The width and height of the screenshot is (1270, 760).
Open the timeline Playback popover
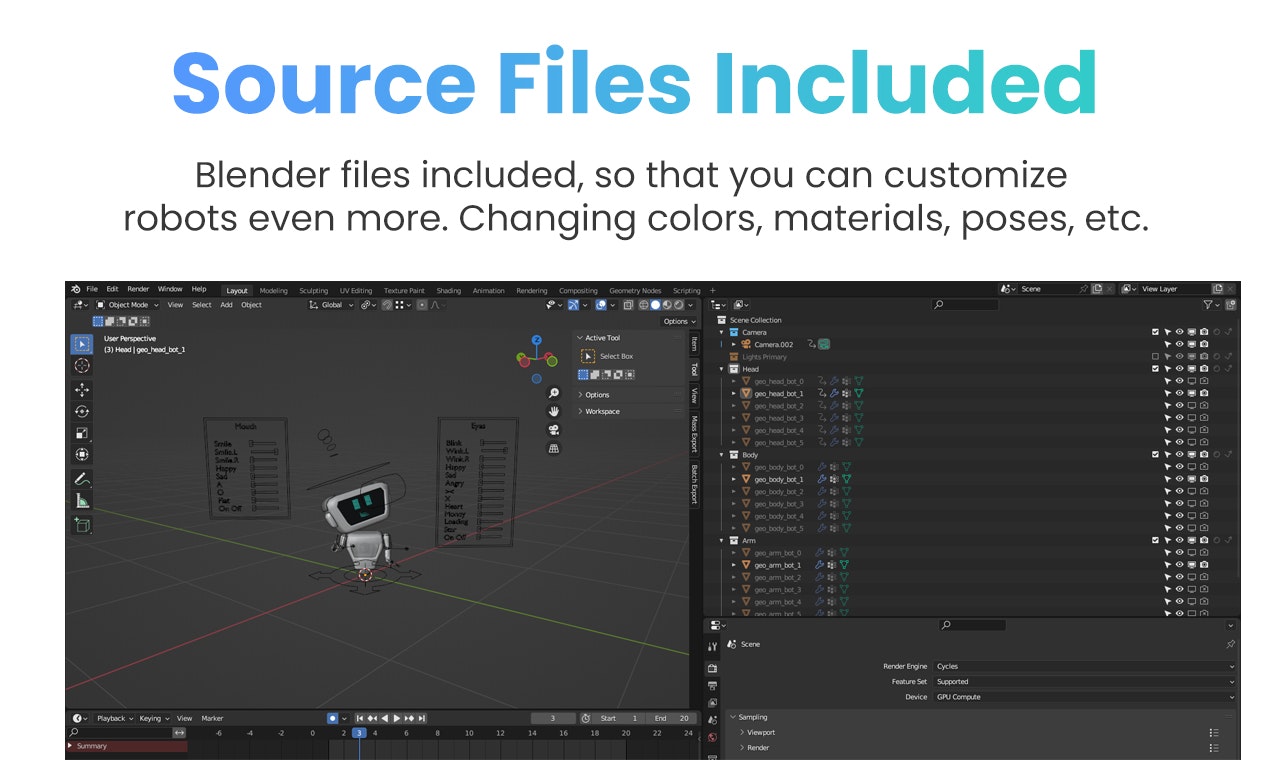coord(114,718)
